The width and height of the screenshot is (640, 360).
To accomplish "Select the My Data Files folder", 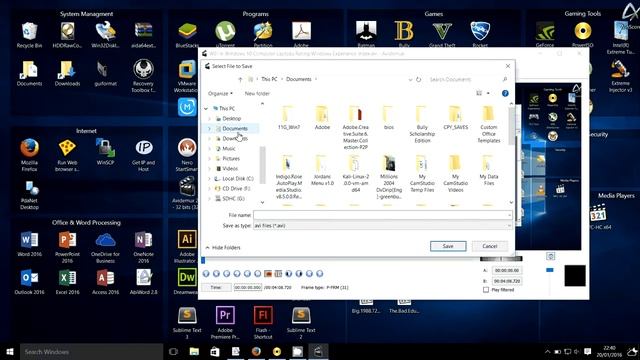I will (x=489, y=171).
